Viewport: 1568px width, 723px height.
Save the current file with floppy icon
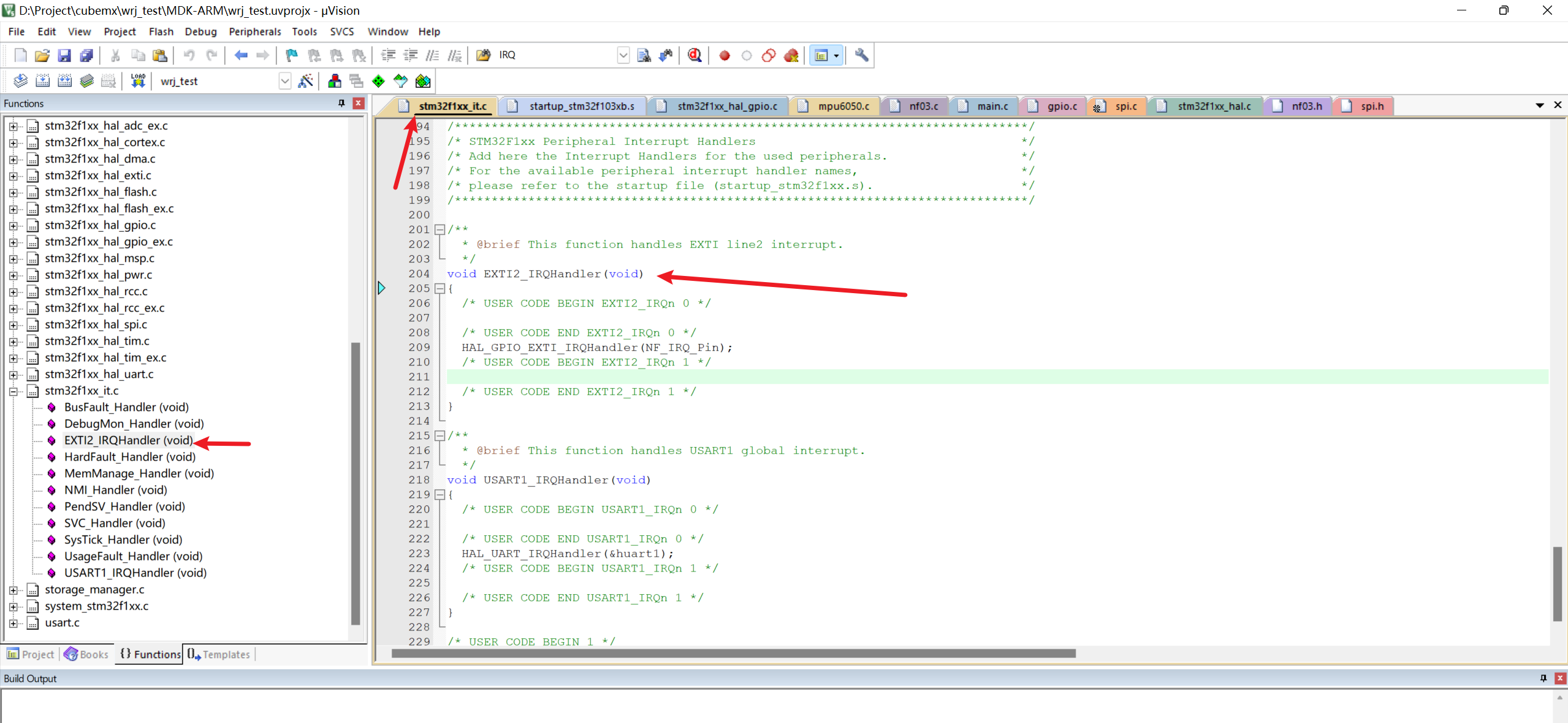pos(64,55)
